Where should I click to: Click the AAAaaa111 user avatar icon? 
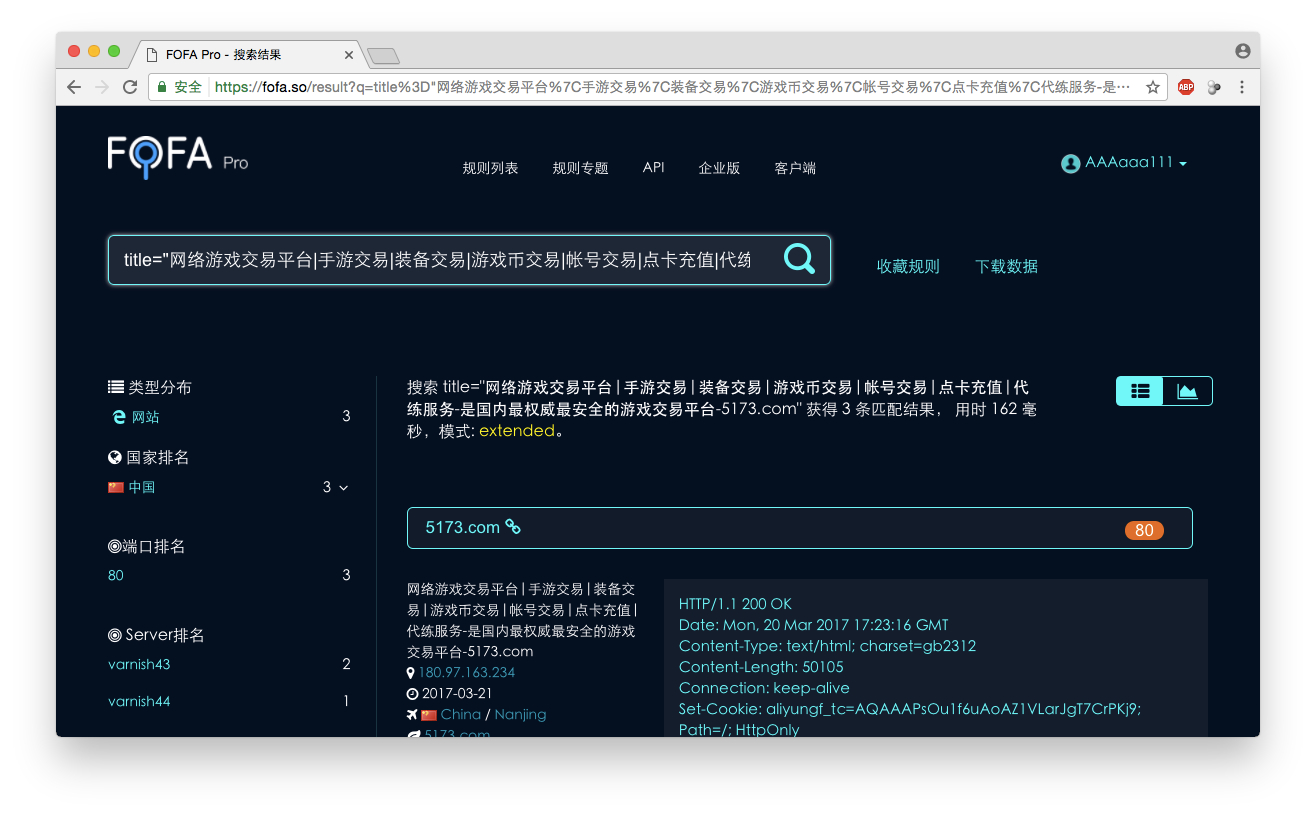tap(1070, 163)
